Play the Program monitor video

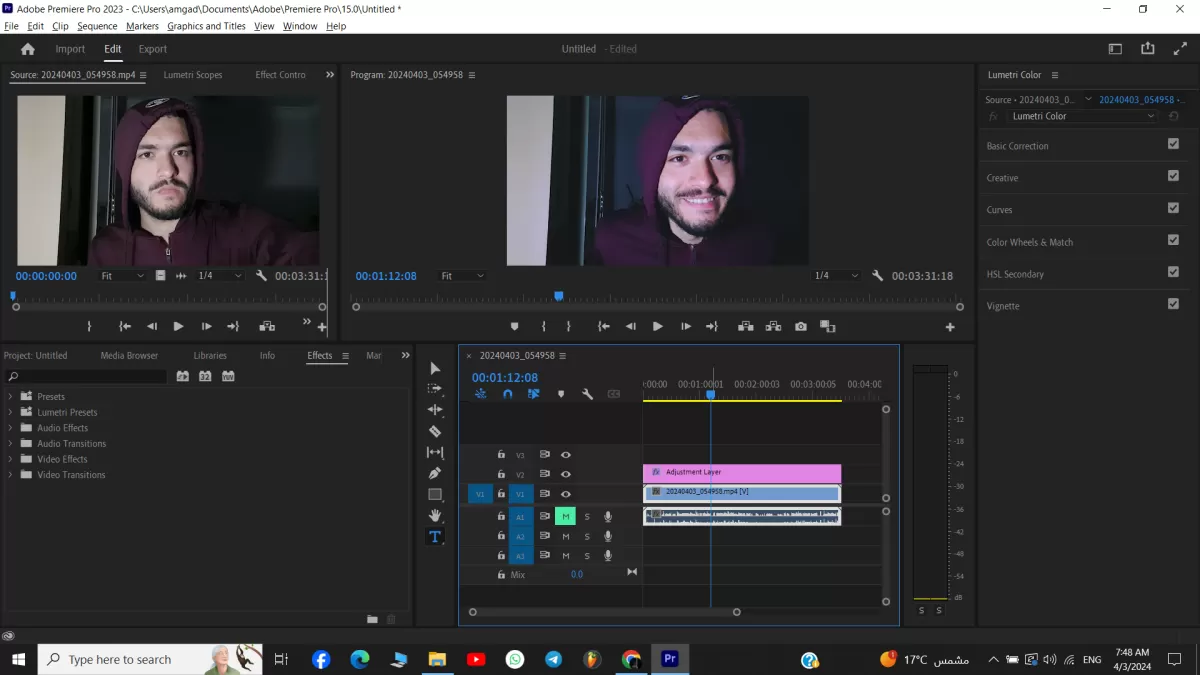(x=658, y=326)
